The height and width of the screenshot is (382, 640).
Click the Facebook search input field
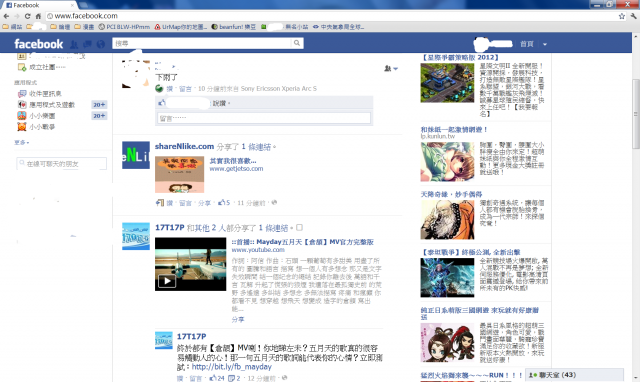[202, 43]
